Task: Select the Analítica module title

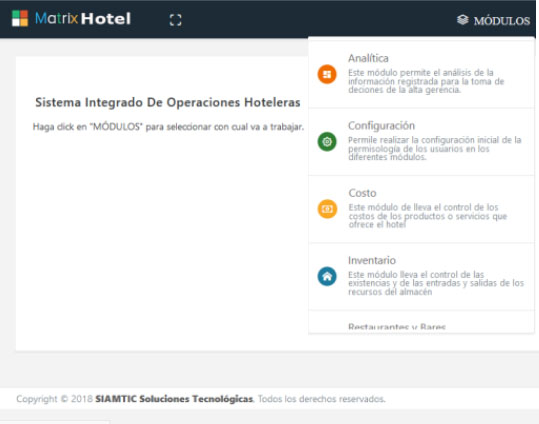Action: point(368,58)
